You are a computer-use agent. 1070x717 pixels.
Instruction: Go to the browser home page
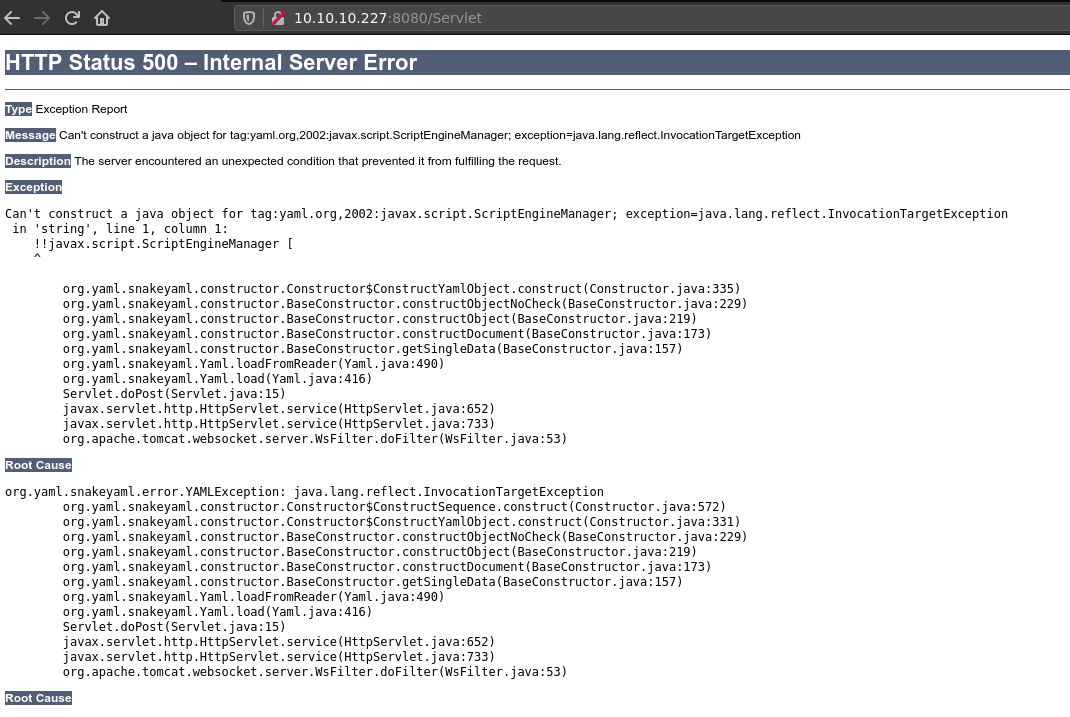point(102,18)
